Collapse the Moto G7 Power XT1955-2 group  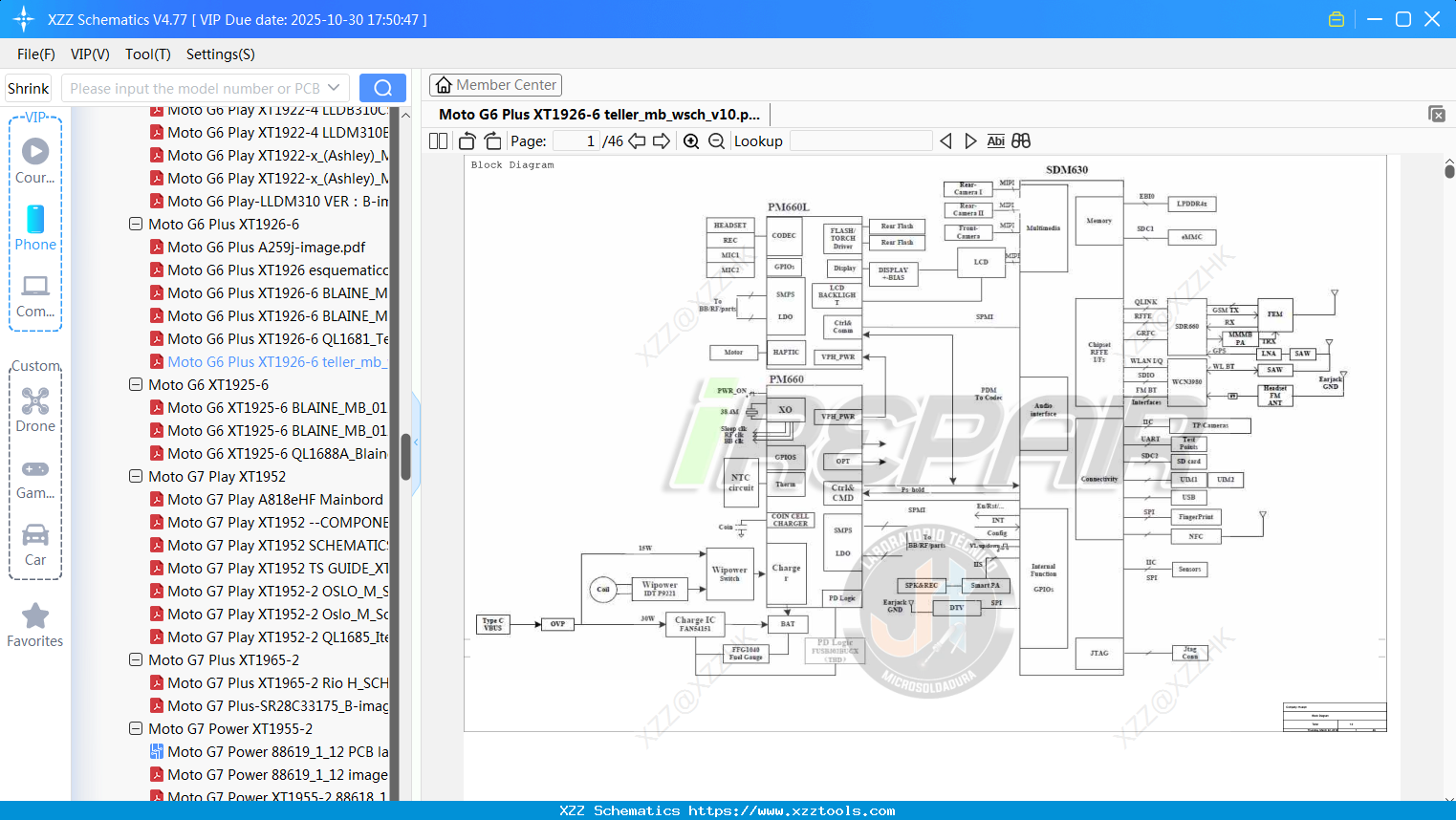point(136,729)
